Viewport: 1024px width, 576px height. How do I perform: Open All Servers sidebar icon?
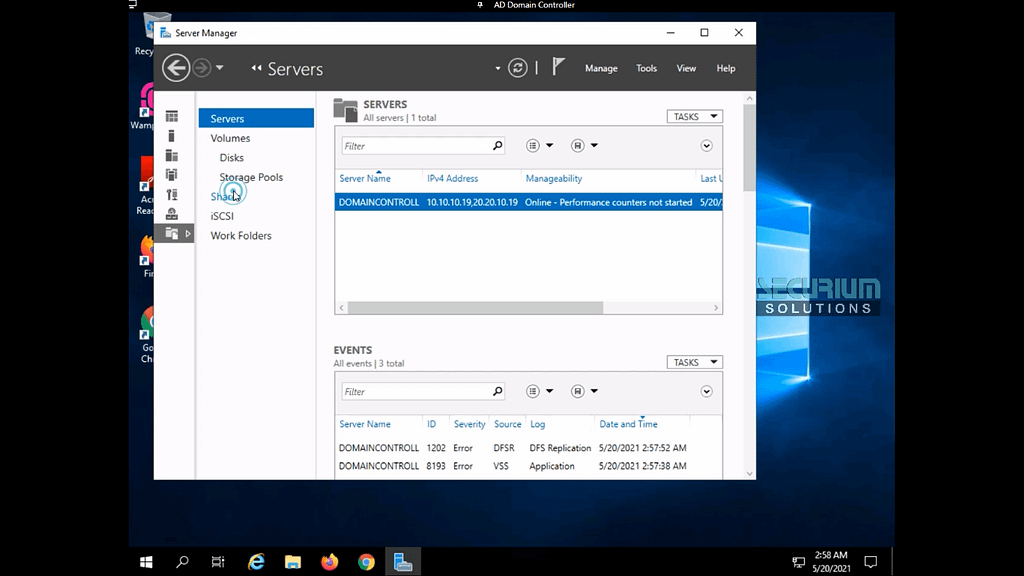(x=172, y=155)
